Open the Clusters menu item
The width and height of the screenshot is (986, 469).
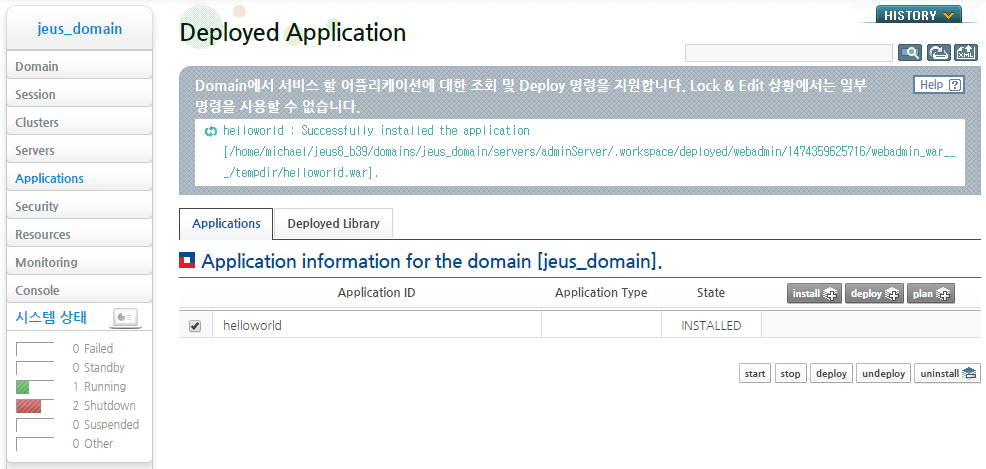pyautogui.click(x=79, y=122)
